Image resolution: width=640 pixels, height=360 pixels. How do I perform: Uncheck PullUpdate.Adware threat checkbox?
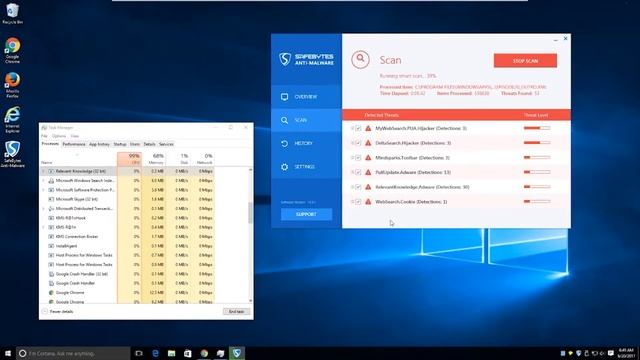pyautogui.click(x=358, y=172)
